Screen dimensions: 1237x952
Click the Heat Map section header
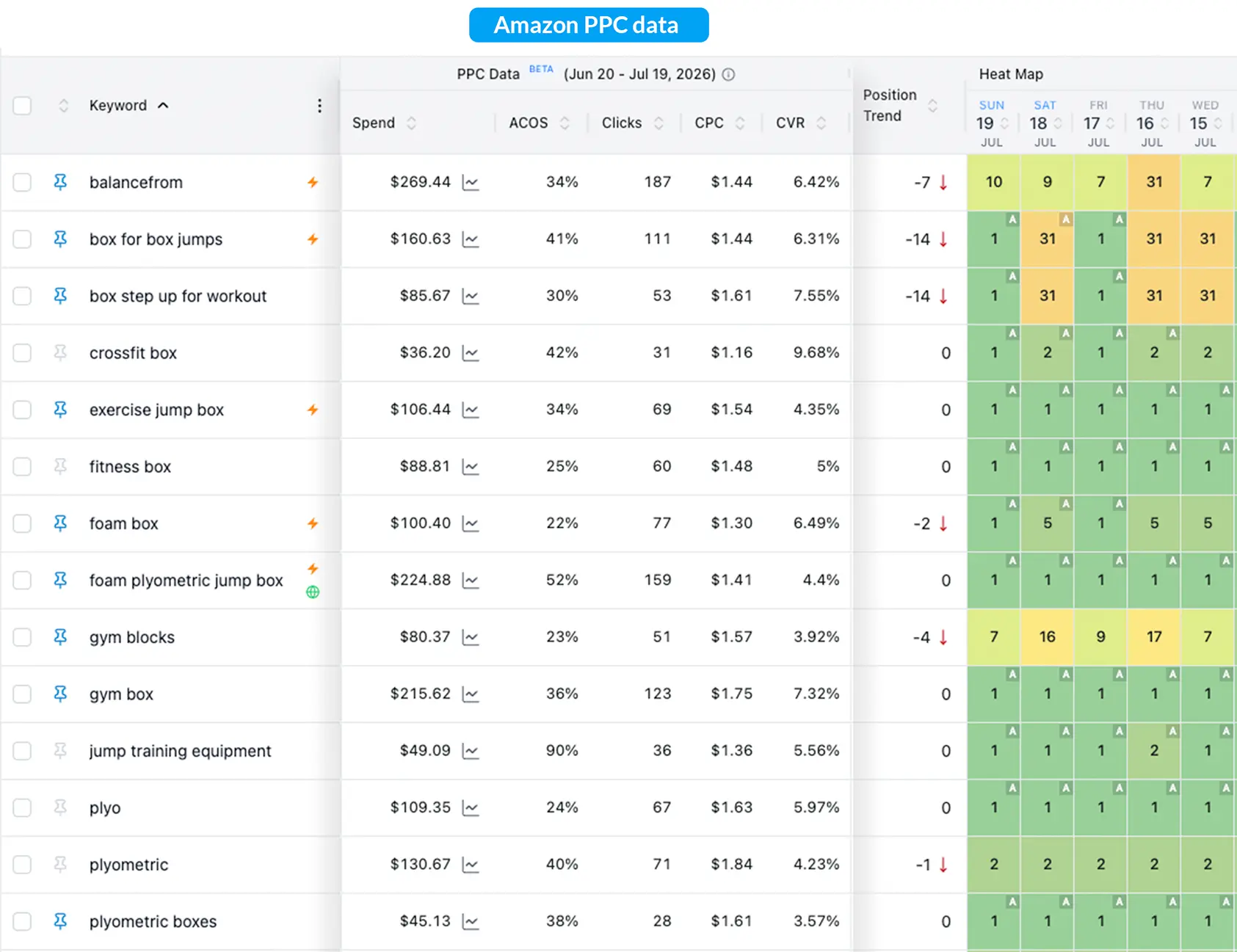click(x=1011, y=74)
